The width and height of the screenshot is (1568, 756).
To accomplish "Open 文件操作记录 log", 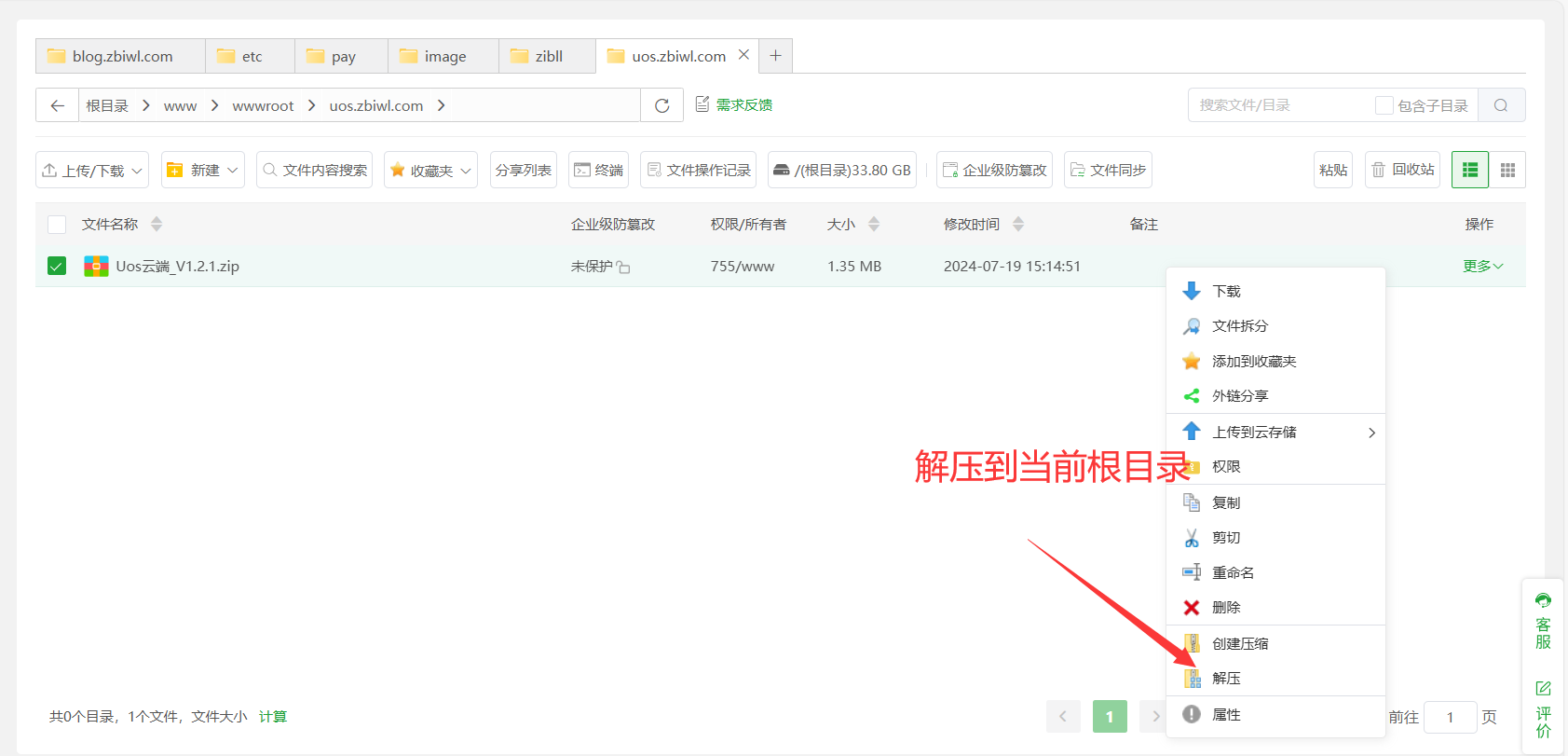I will pyautogui.click(x=698, y=170).
